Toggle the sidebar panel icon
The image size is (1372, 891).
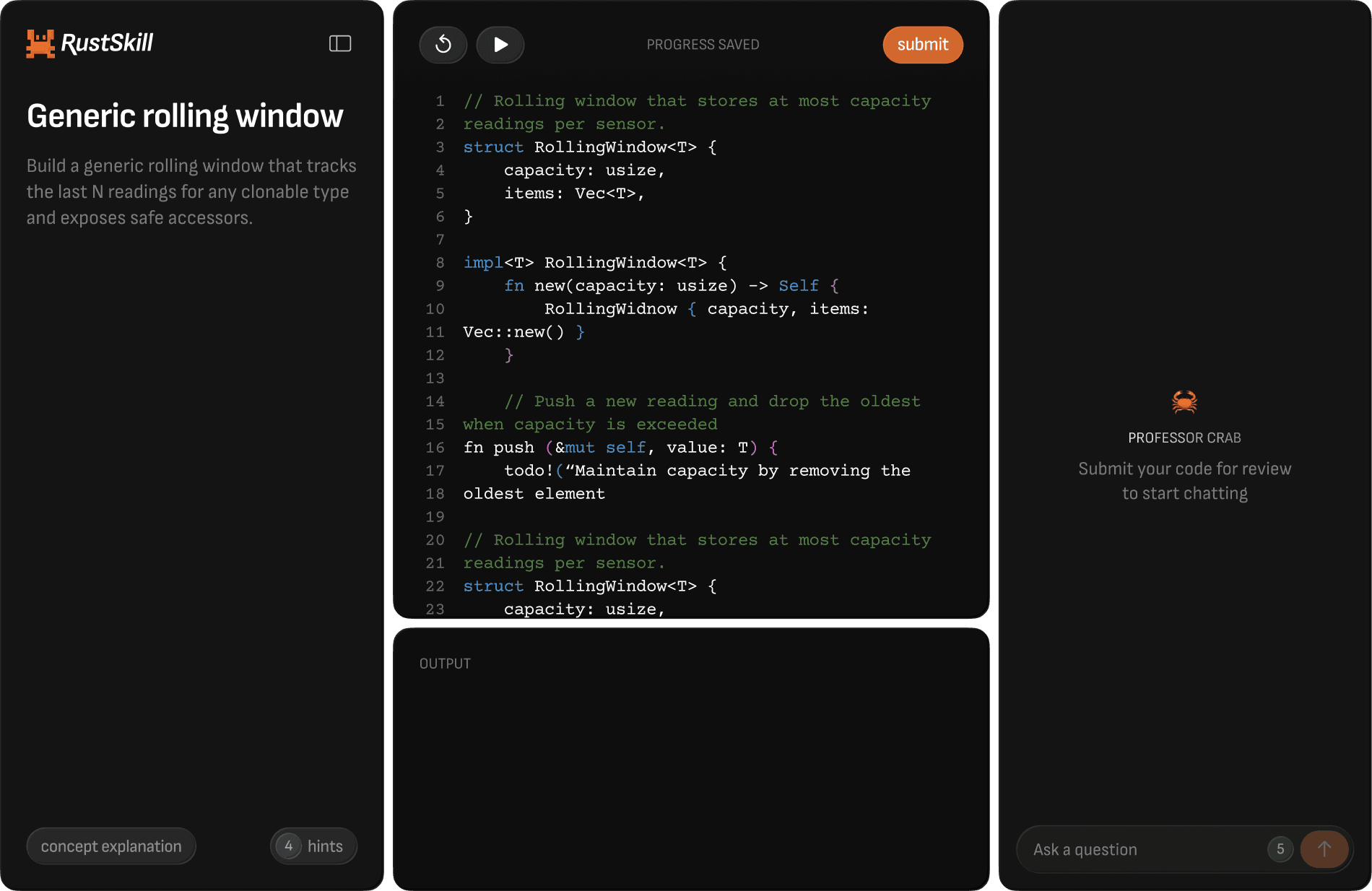click(340, 44)
